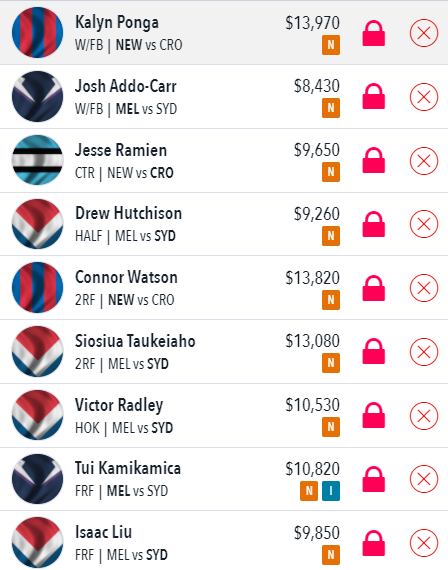Viewport: 448px width, 570px height.
Task: Click the X icon beside Jesse Ramien
Action: [424, 161]
